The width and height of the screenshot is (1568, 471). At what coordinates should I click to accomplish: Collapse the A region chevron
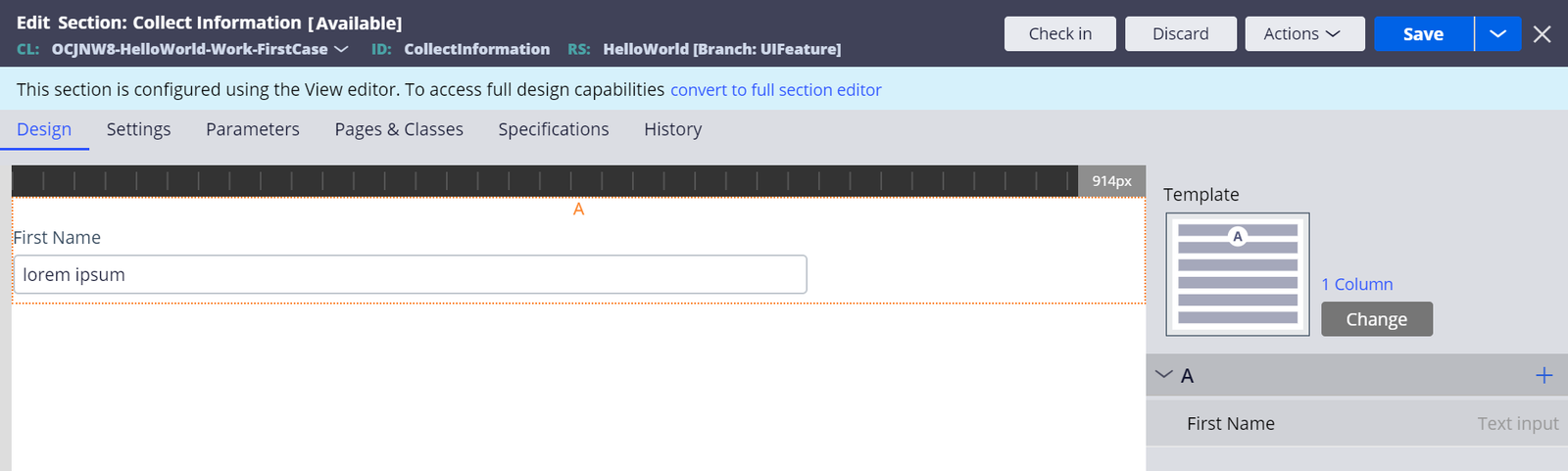pos(1164,375)
